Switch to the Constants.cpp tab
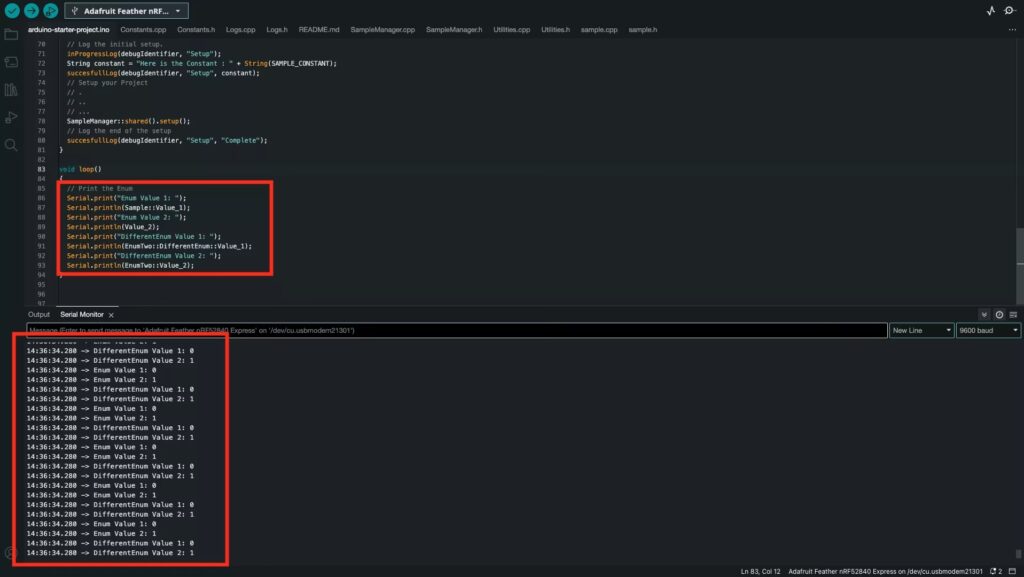This screenshot has height=577, width=1024. (x=142, y=30)
